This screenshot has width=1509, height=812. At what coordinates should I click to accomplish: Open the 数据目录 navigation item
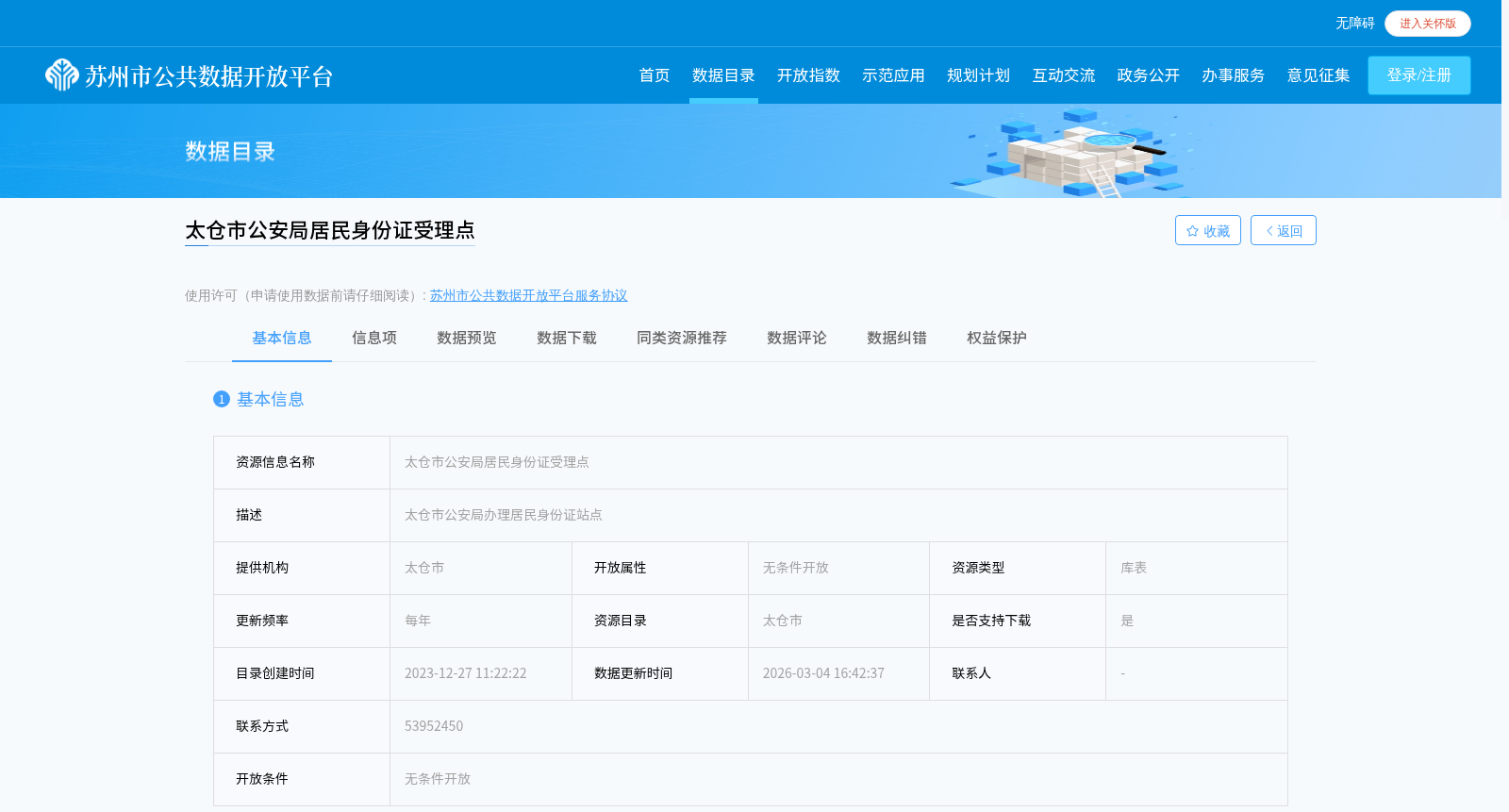click(x=723, y=75)
